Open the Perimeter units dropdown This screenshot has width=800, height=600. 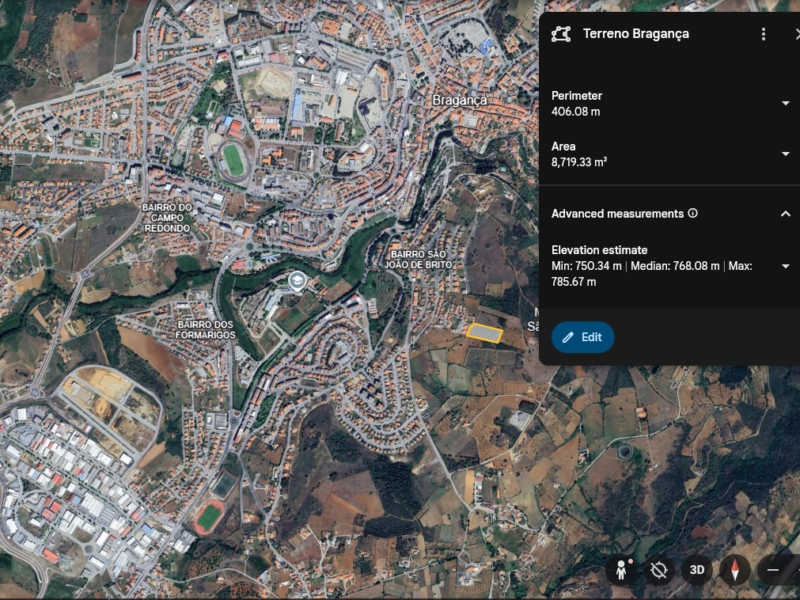coord(785,103)
